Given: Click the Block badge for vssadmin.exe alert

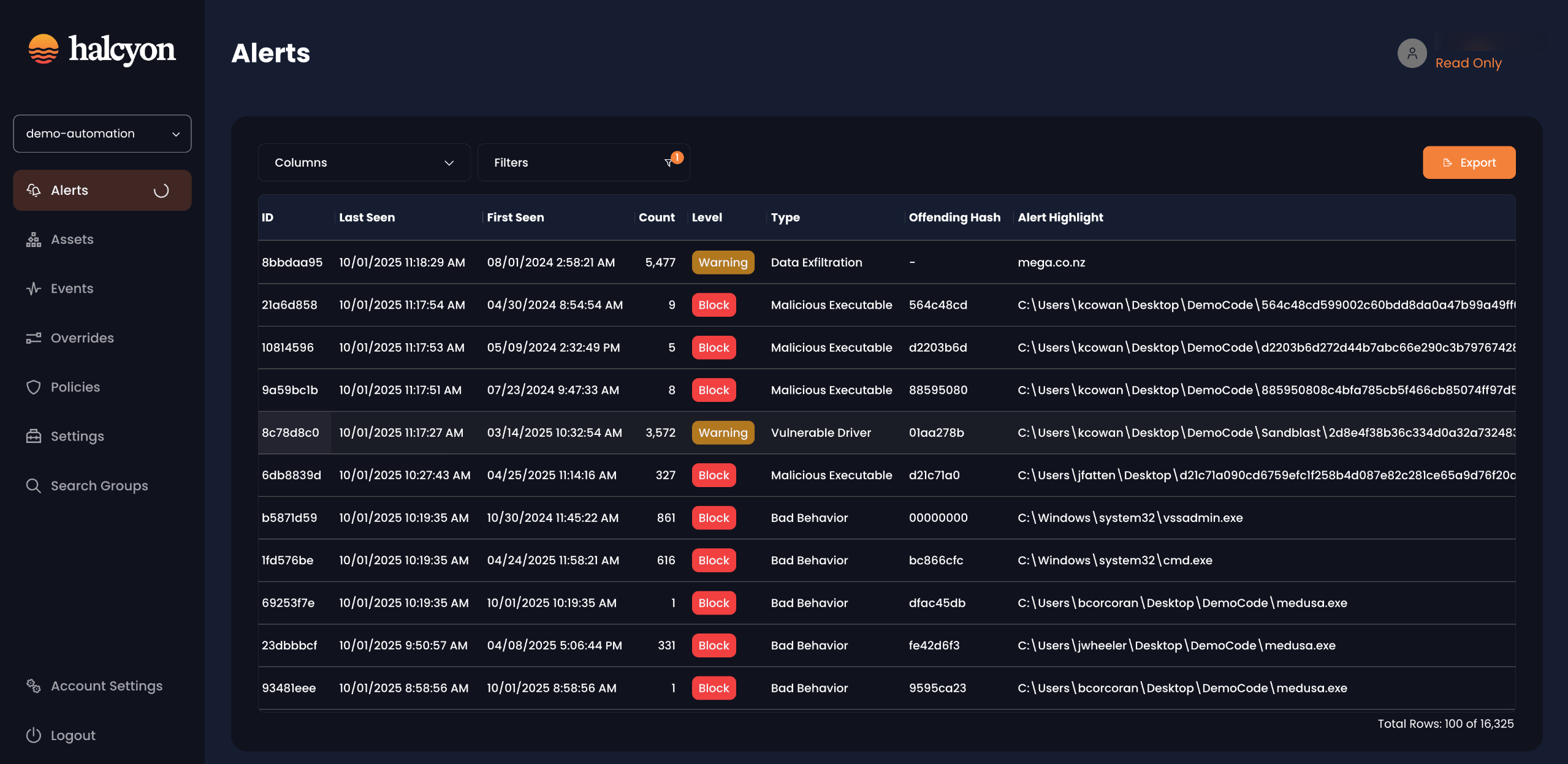Looking at the screenshot, I should 714,518.
